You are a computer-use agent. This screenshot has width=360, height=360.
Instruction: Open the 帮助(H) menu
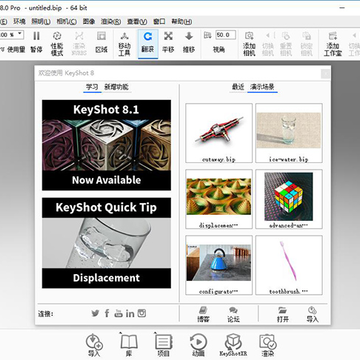coord(182,22)
